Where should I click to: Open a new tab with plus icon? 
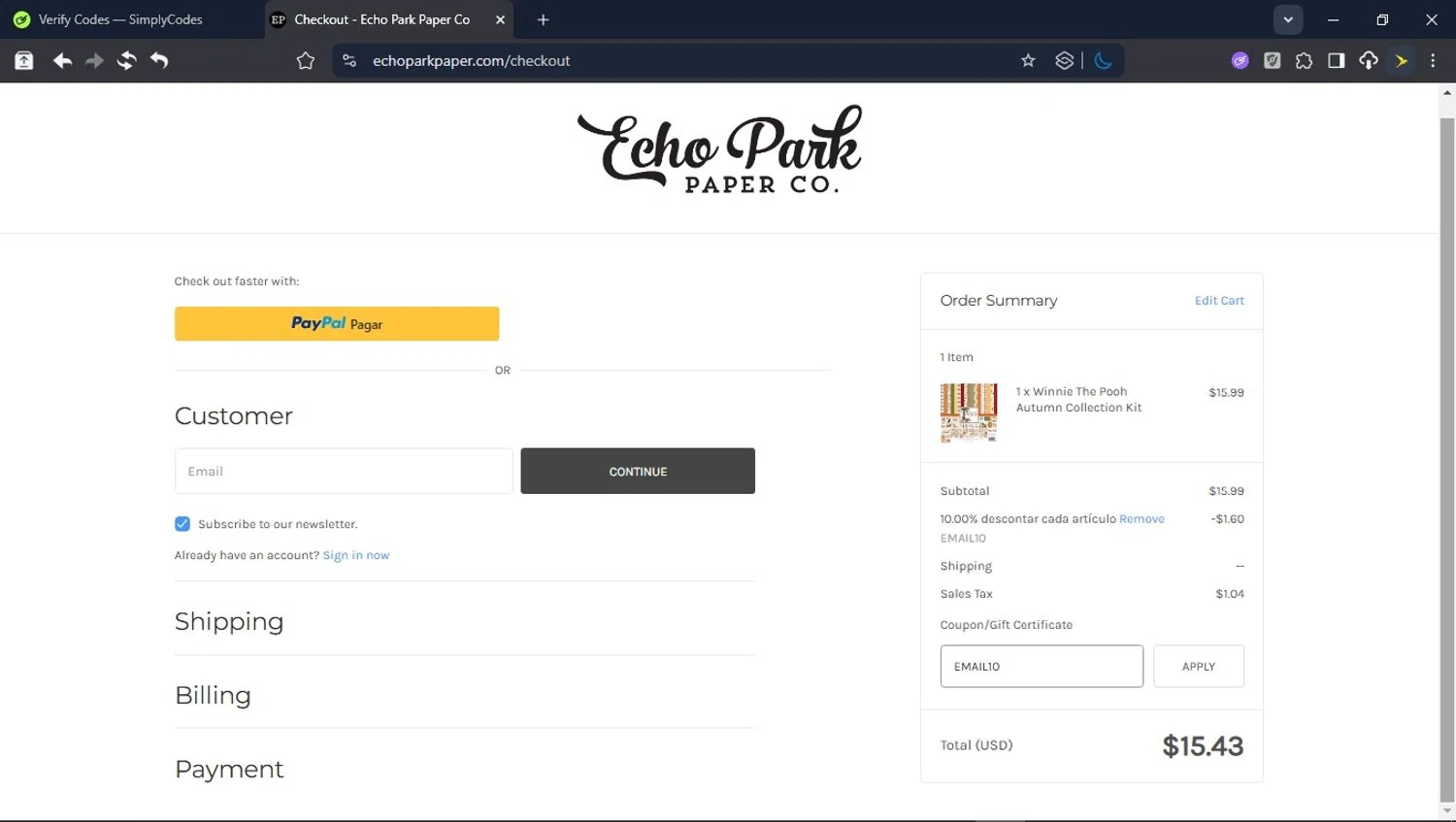543,19
